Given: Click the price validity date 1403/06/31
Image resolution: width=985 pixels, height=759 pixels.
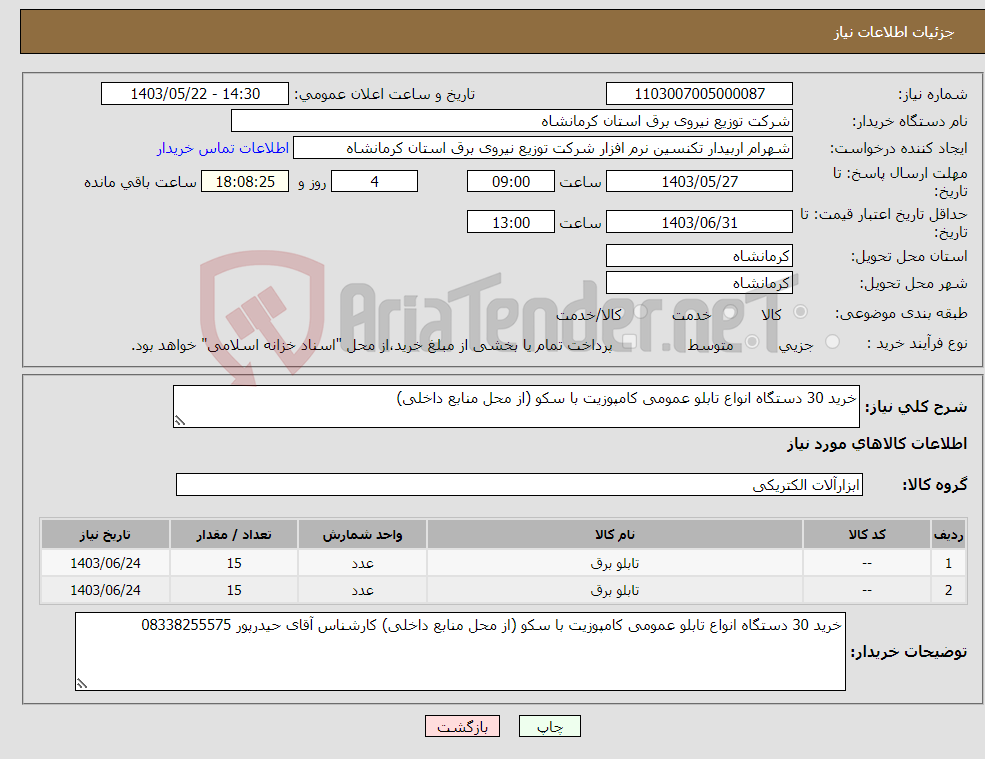Looking at the screenshot, I should point(699,222).
